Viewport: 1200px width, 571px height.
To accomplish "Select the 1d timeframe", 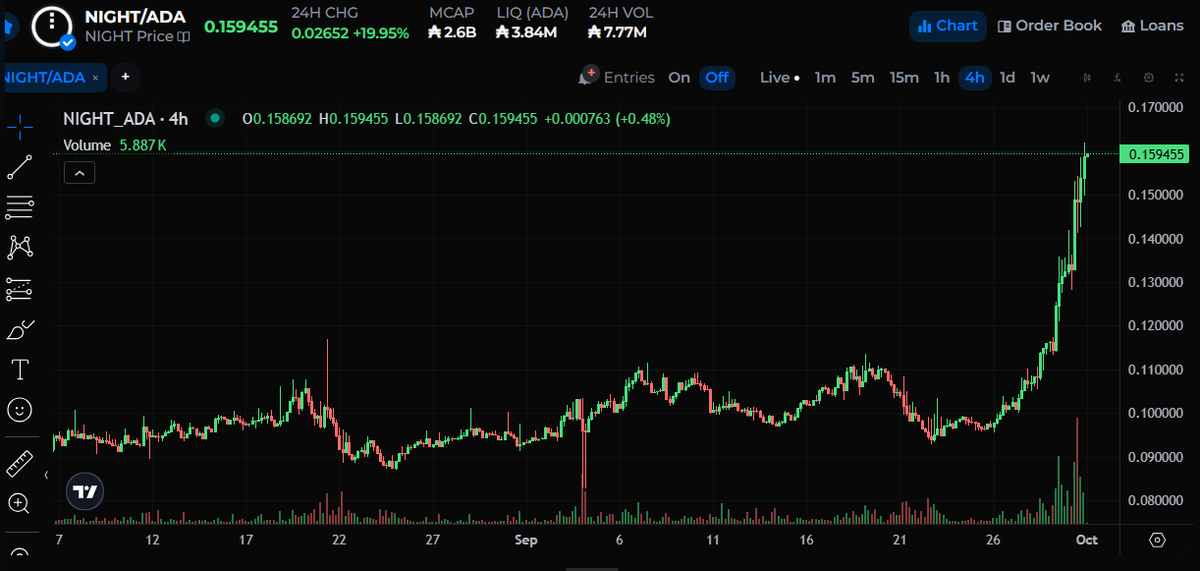I will click(1008, 77).
